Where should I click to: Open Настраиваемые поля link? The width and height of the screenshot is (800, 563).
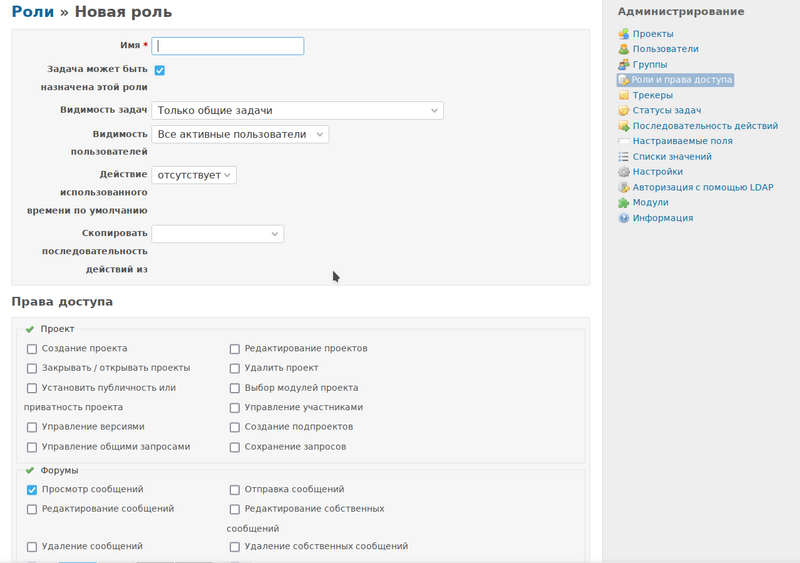(x=682, y=141)
